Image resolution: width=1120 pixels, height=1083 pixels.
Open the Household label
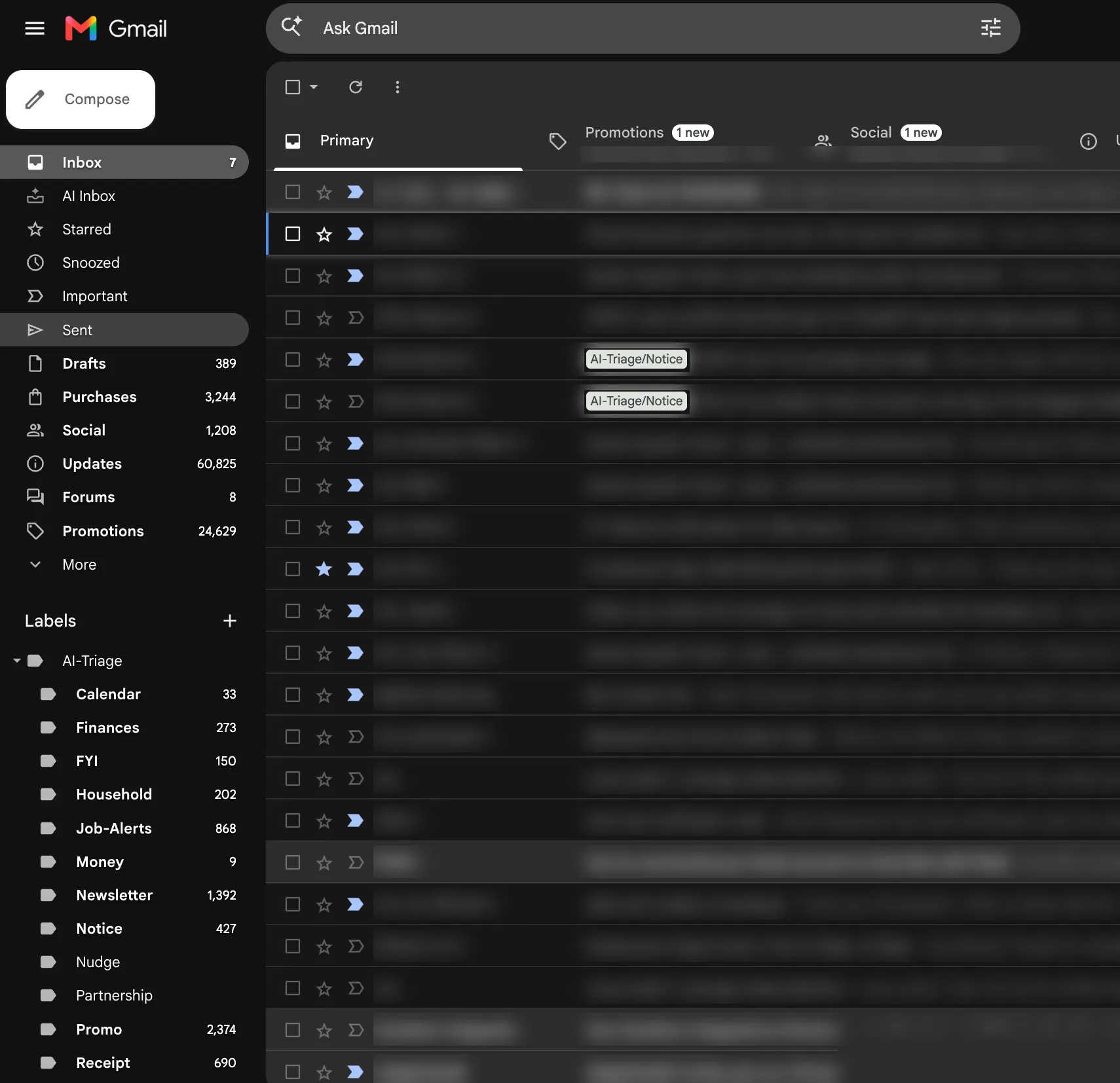[124, 794]
